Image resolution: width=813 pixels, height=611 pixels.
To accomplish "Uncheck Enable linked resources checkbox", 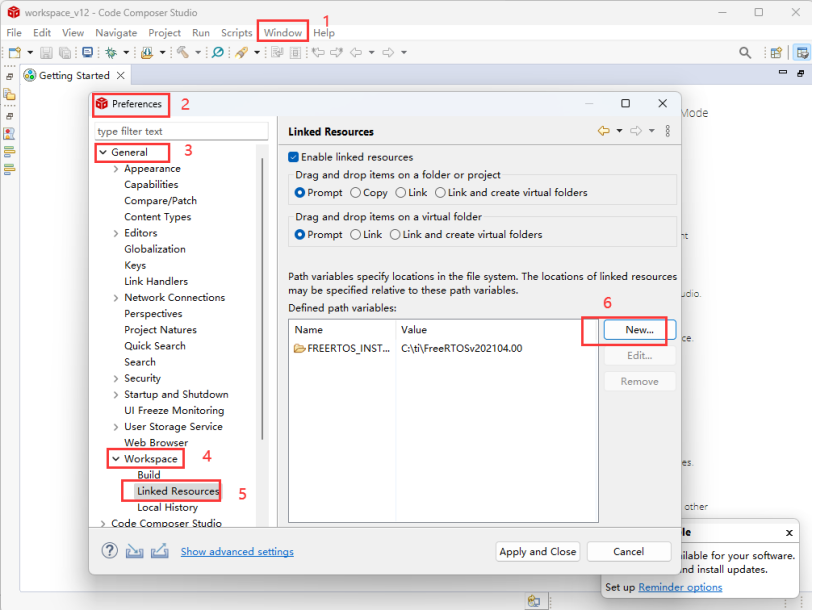I will [x=293, y=157].
